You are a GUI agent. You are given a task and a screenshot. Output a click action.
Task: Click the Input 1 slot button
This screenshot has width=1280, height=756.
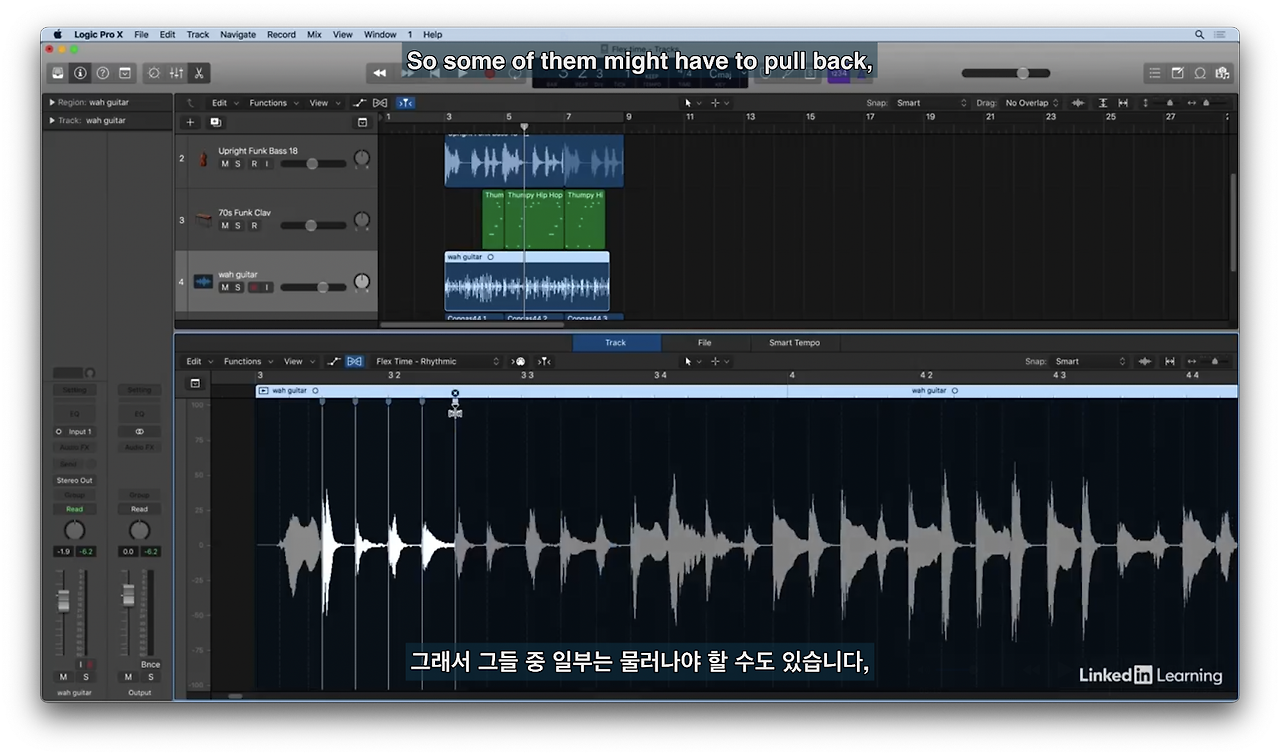[x=74, y=432]
